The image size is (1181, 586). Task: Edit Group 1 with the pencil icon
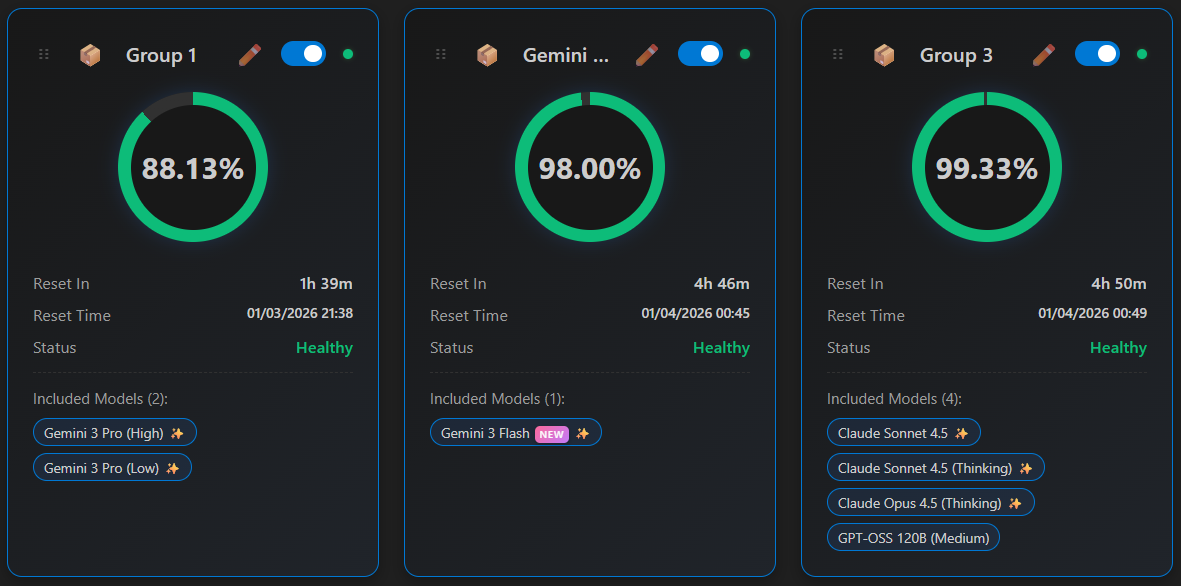pyautogui.click(x=249, y=54)
